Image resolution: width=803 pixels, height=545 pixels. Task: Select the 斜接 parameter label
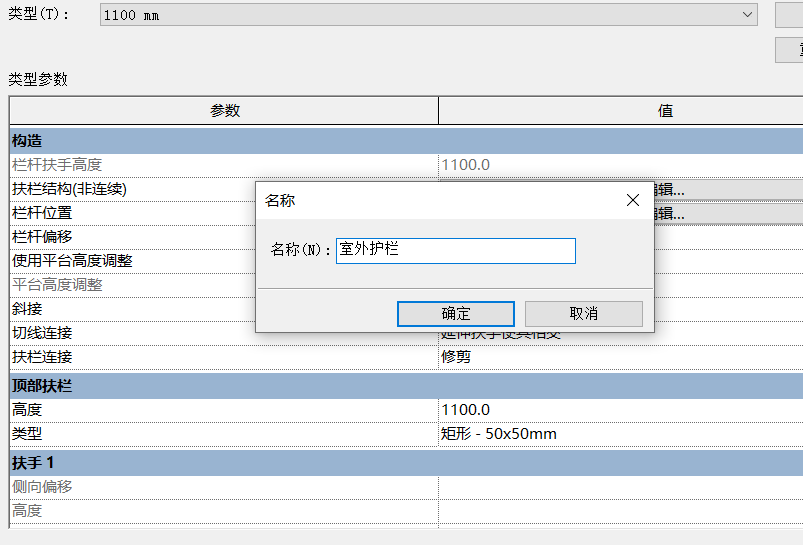(27, 309)
